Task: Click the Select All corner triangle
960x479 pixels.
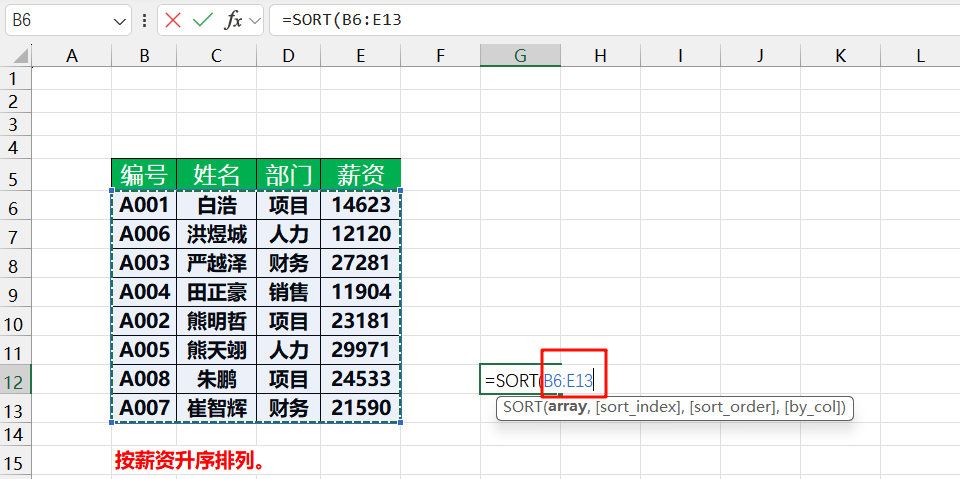Action: click(20, 56)
